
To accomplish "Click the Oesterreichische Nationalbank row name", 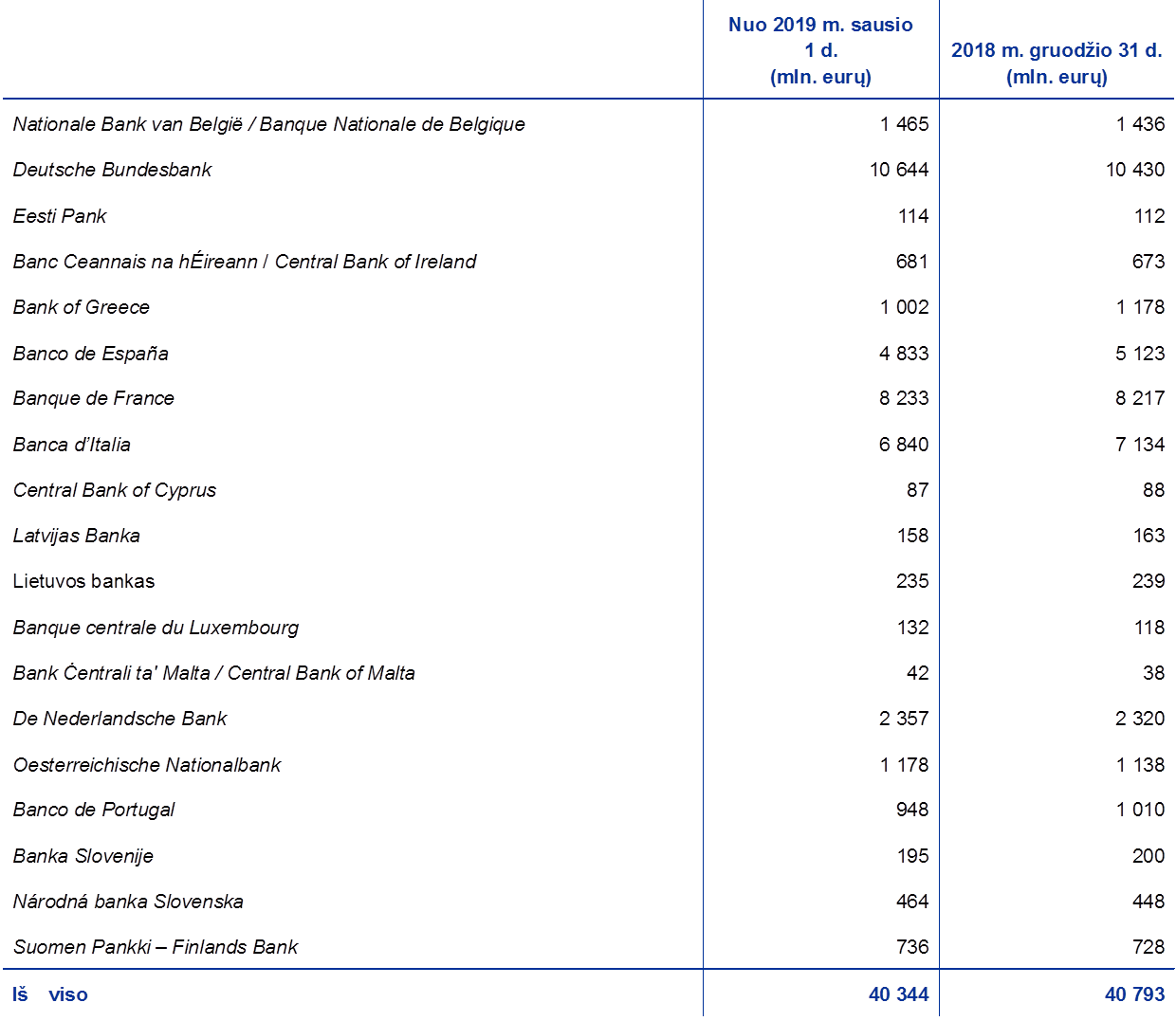I will pos(147,765).
